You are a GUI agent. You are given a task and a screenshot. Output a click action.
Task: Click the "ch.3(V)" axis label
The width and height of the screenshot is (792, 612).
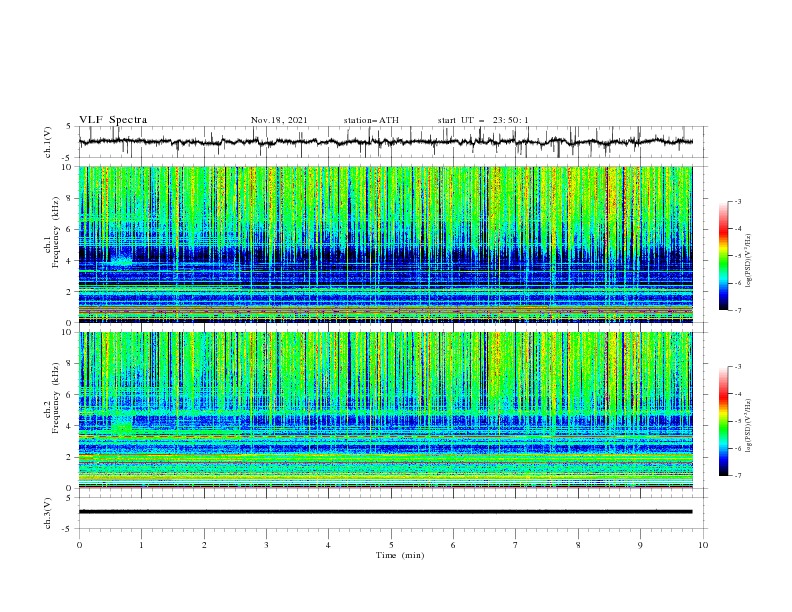pos(48,513)
